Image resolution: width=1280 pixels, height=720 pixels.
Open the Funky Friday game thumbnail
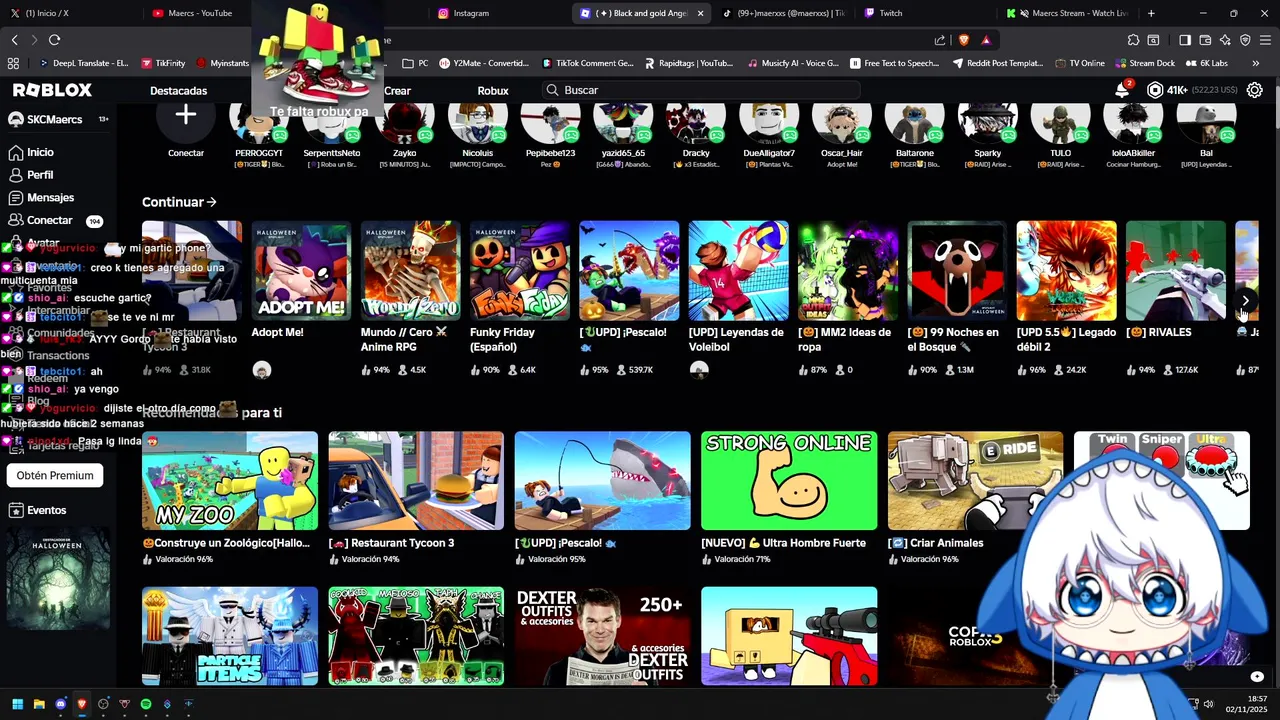520,271
